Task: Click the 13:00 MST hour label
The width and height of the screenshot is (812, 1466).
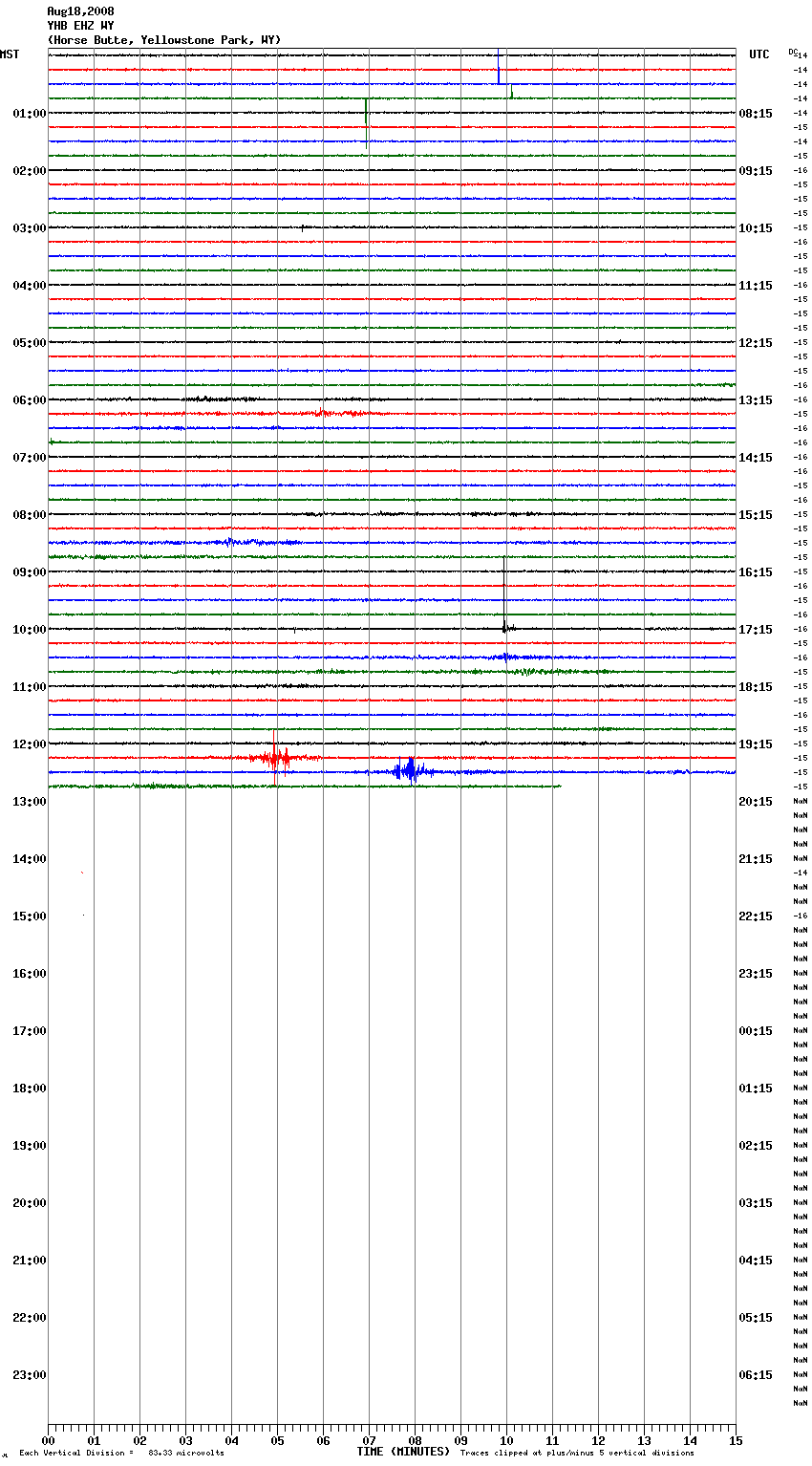Action: [29, 802]
